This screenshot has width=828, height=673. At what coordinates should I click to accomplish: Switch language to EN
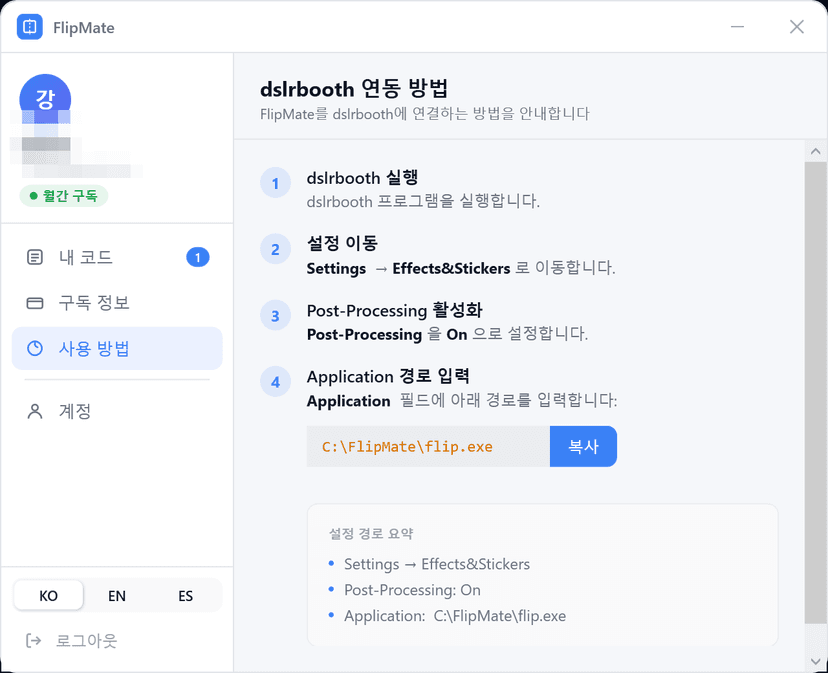116,595
